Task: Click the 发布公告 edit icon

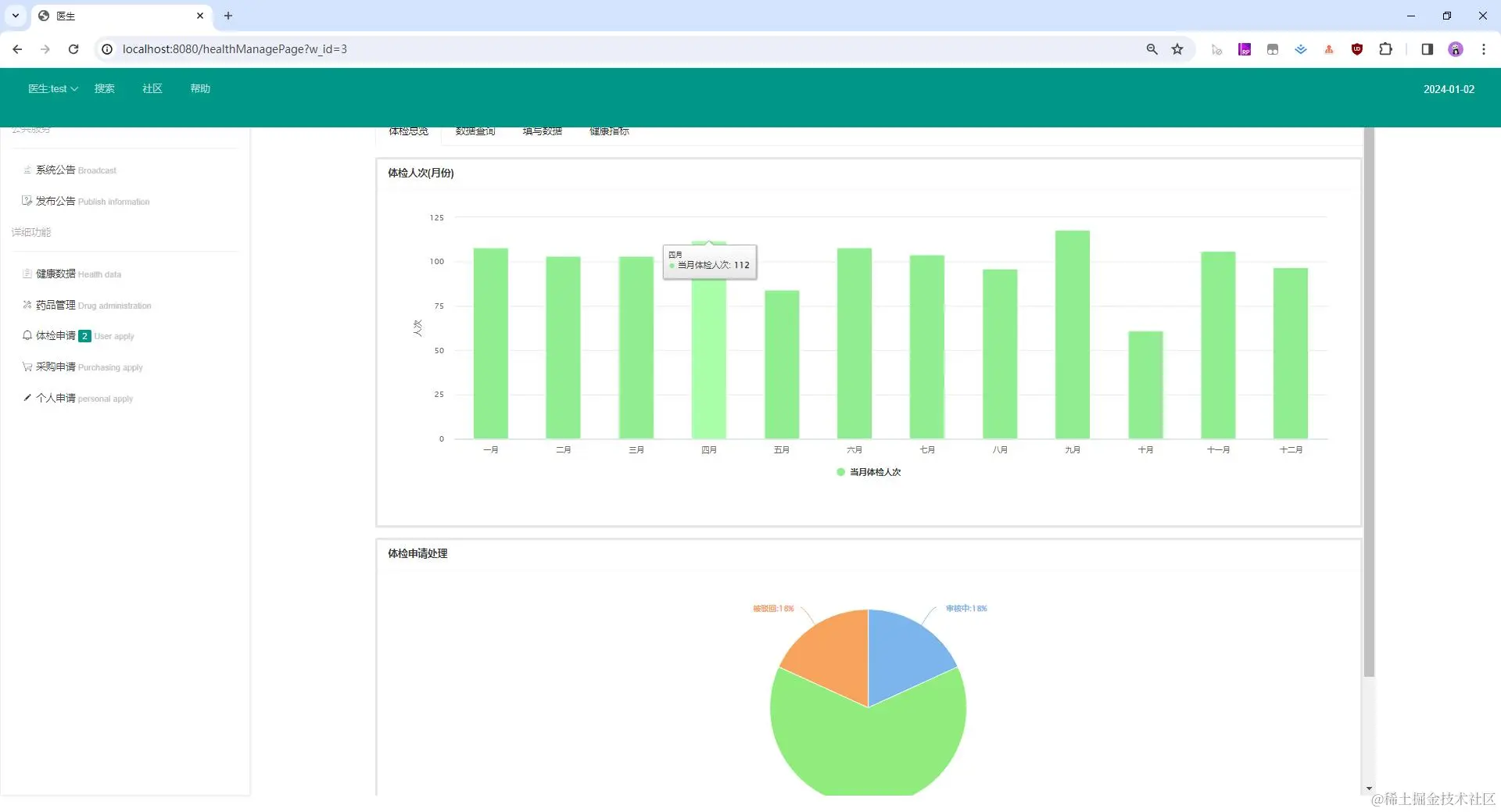Action: [x=27, y=201]
